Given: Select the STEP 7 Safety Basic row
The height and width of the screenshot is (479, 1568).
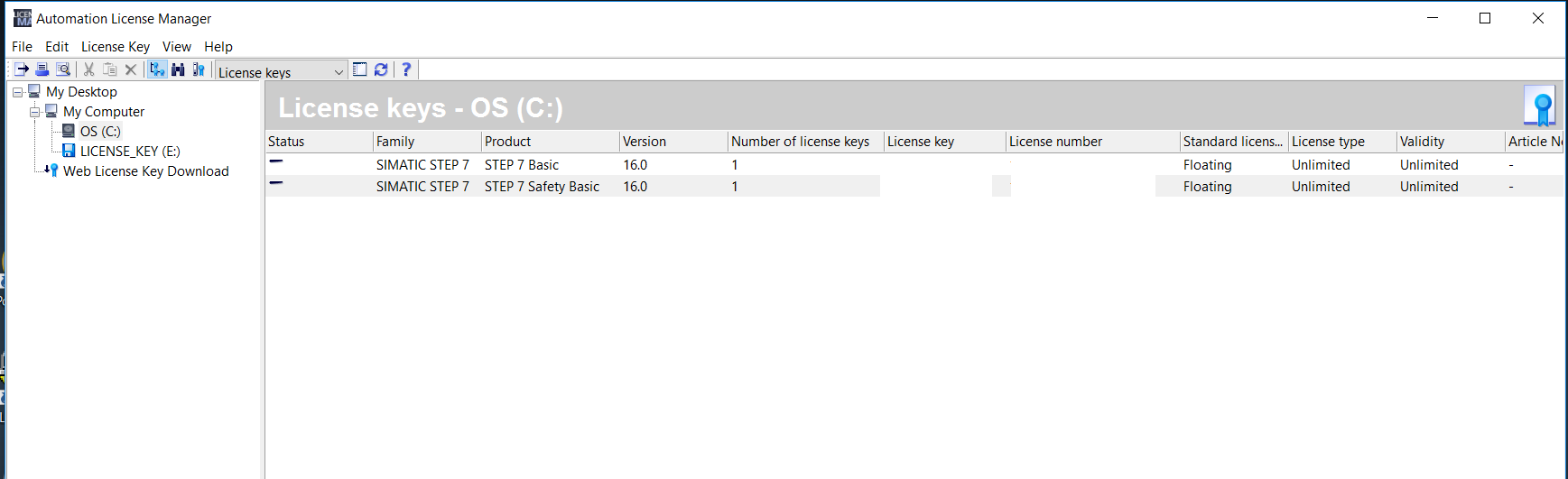Looking at the screenshot, I should pyautogui.click(x=914, y=186).
